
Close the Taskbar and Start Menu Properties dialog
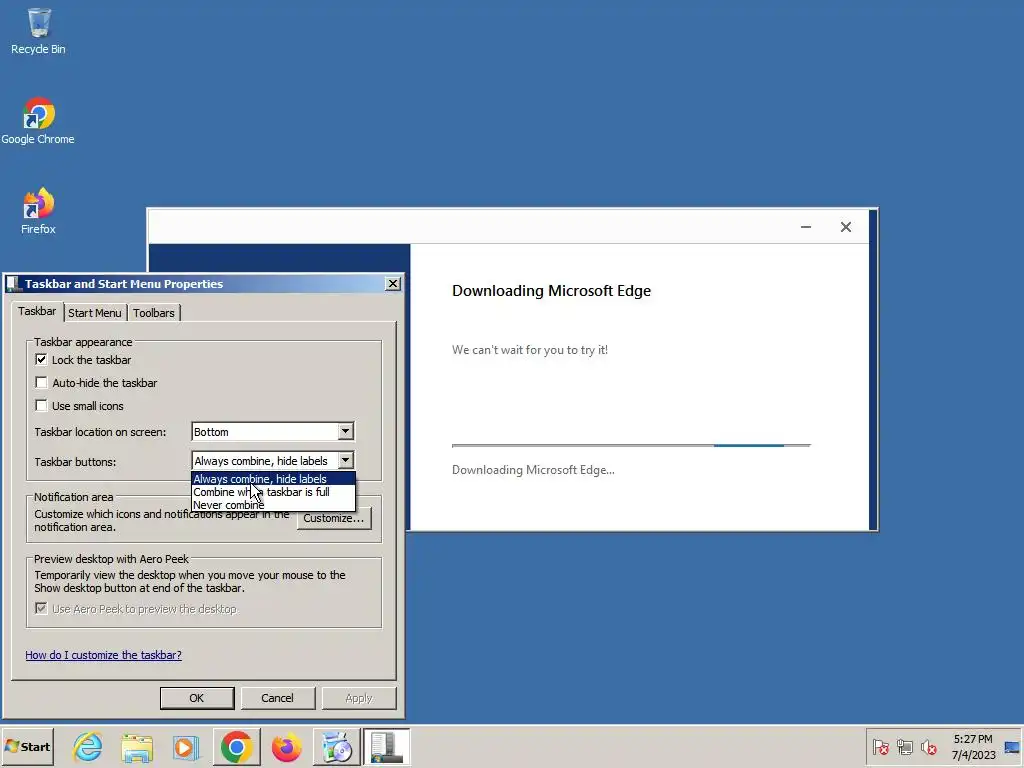pos(392,283)
